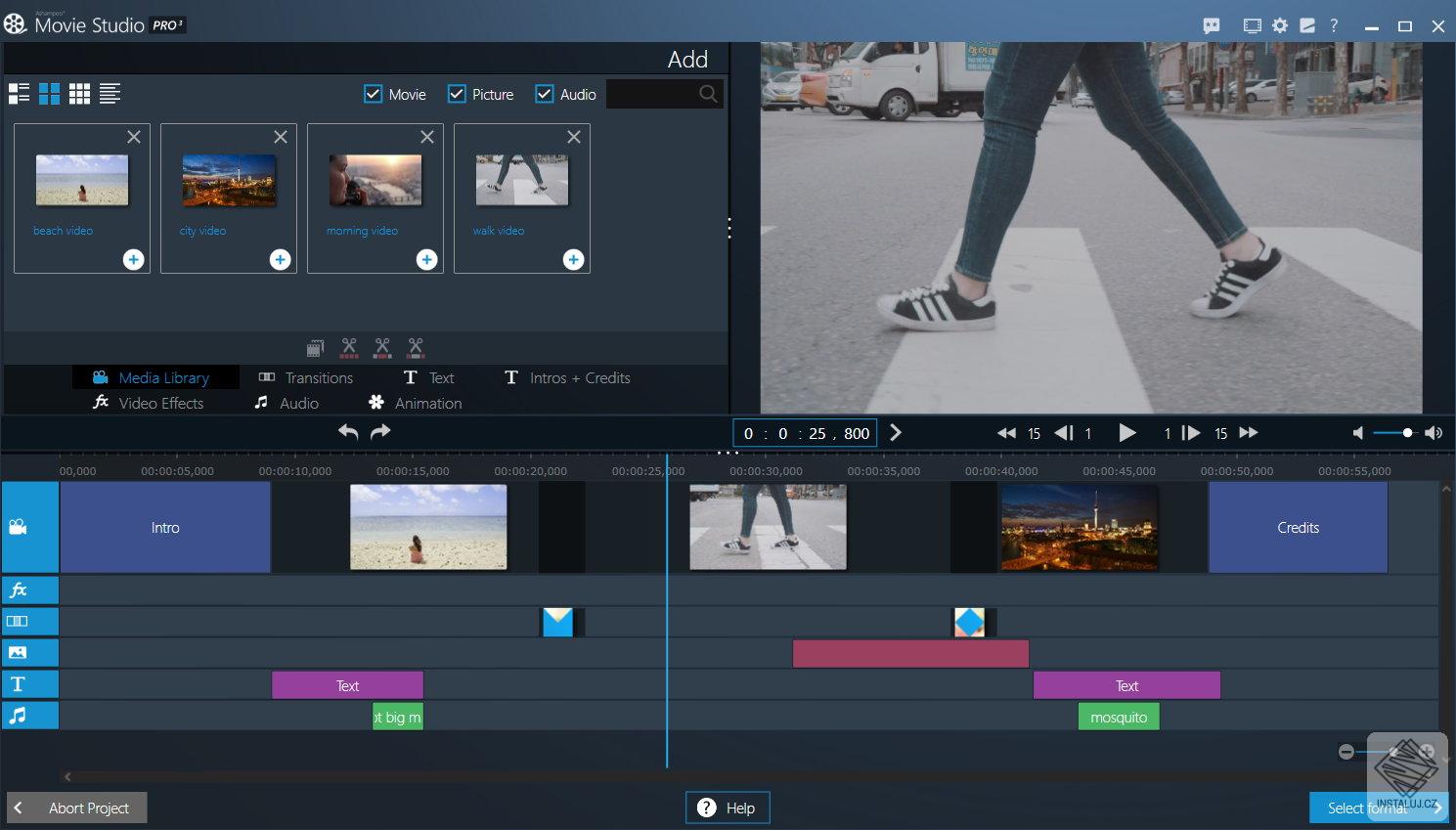
Task: Select the beach video thumbnail
Action: (82, 180)
